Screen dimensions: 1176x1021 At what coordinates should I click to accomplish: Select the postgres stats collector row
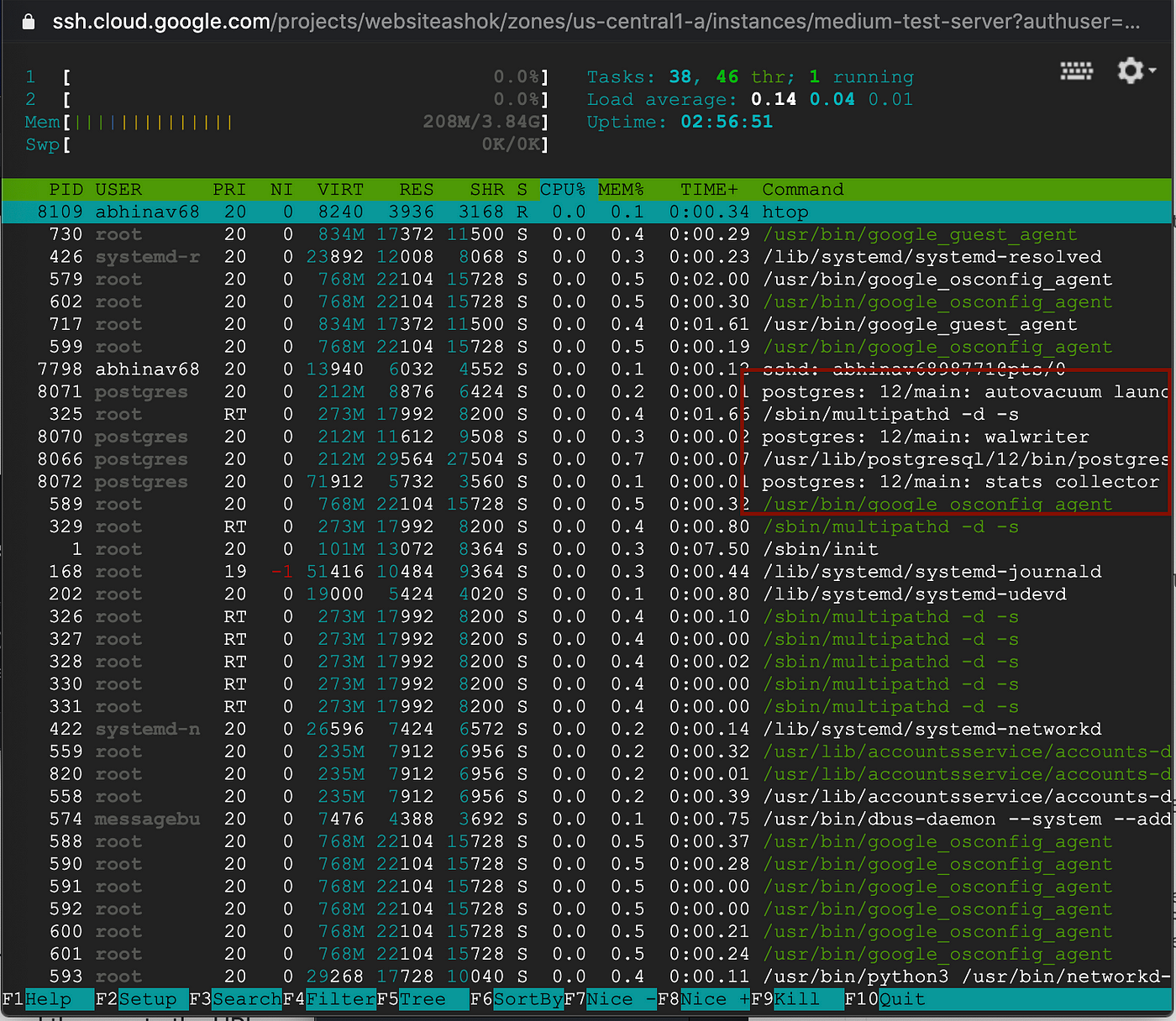tap(586, 482)
